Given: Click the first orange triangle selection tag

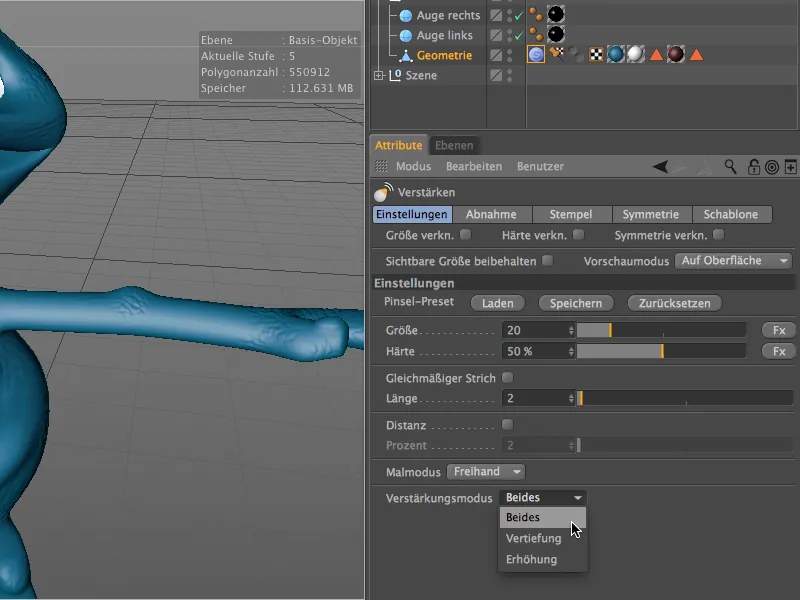Looking at the screenshot, I should 656,55.
